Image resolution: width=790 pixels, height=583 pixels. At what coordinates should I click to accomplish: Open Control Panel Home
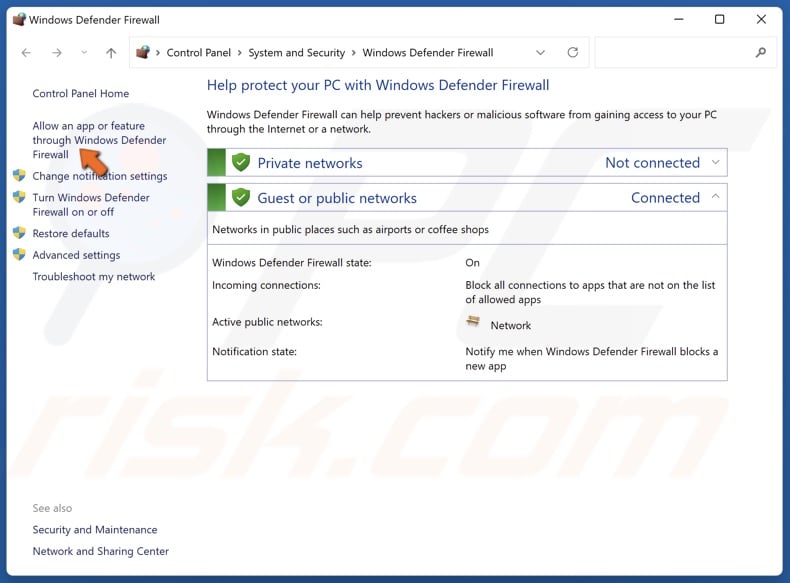click(81, 93)
